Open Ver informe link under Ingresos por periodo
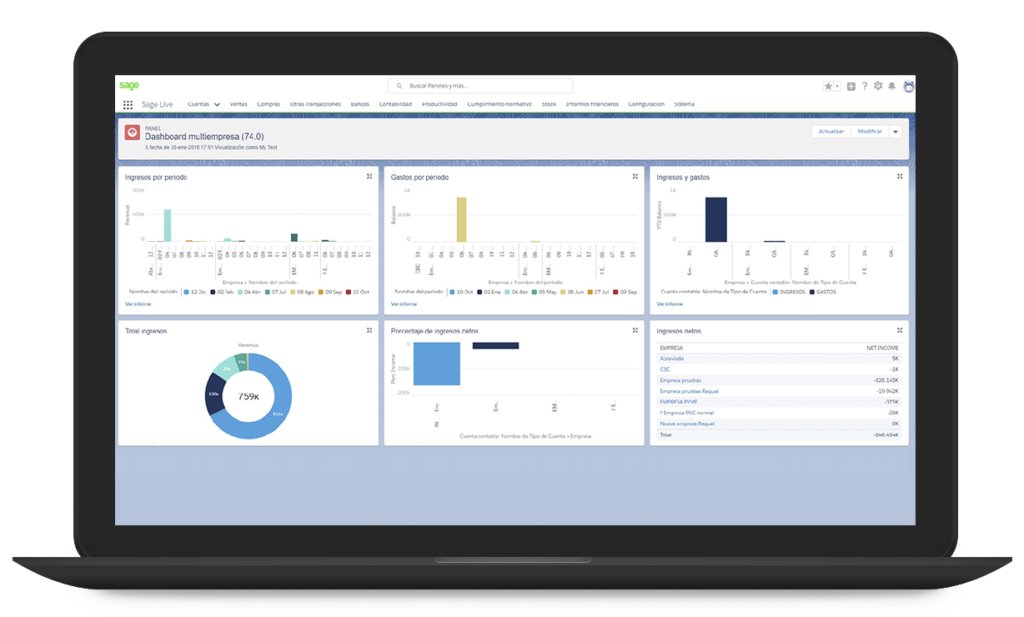The height and width of the screenshot is (617, 1024). click(138, 302)
